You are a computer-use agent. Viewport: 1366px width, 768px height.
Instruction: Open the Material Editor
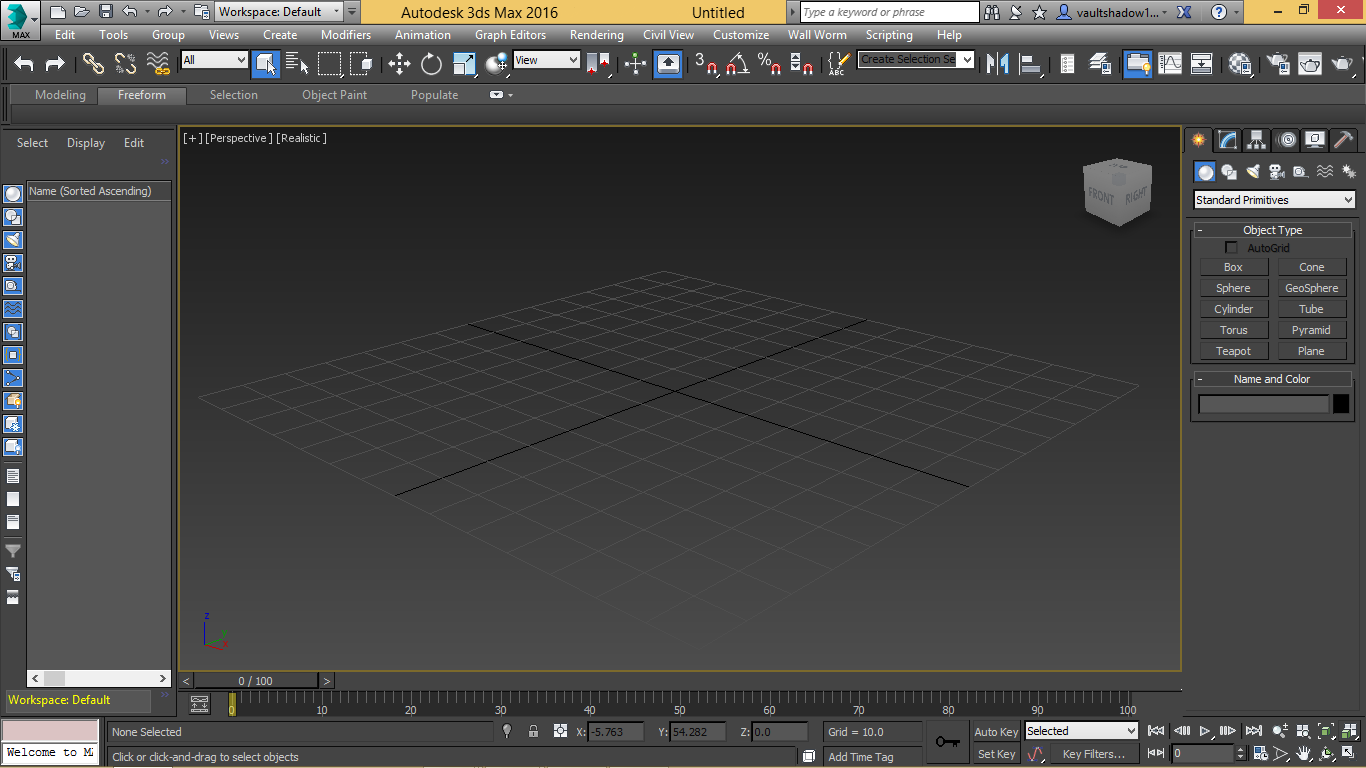click(1241, 64)
